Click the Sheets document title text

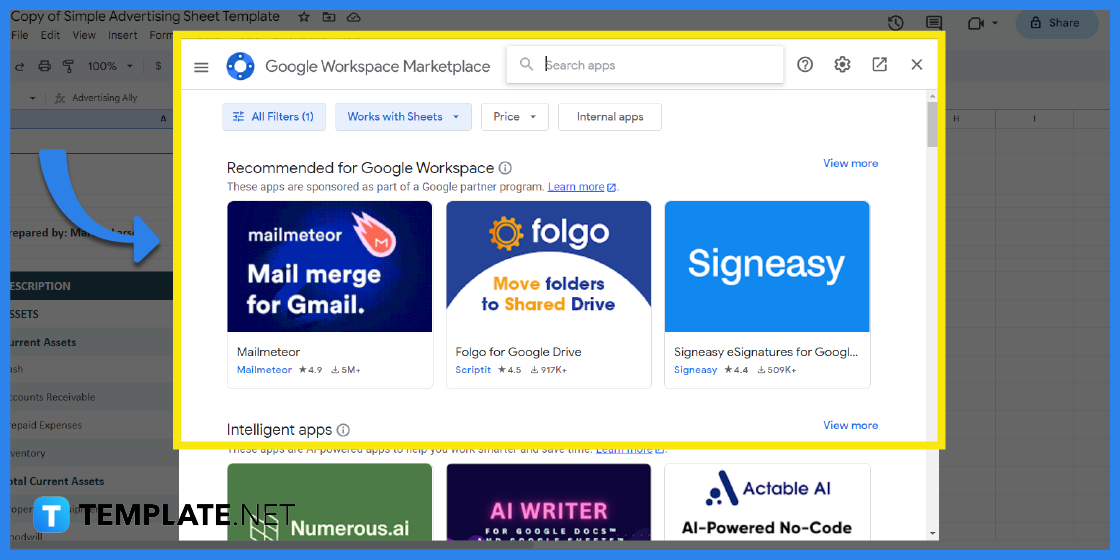coord(146,16)
